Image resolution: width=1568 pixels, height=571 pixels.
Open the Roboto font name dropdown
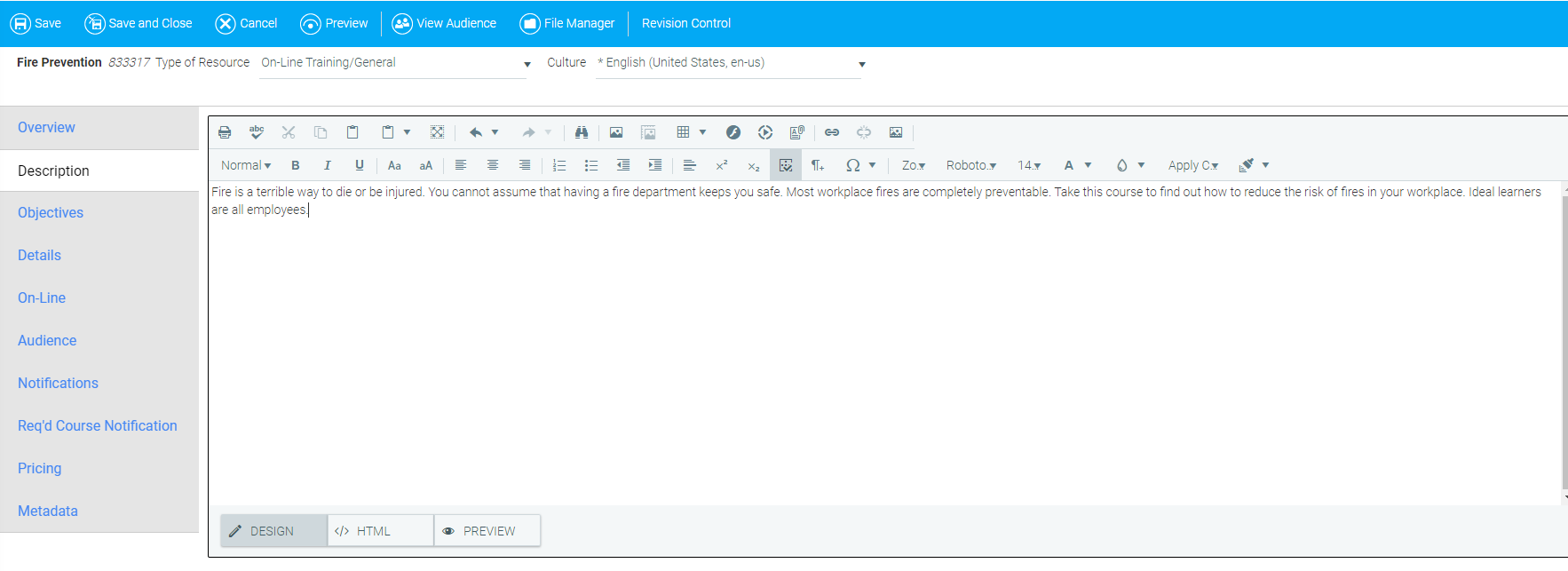(x=970, y=165)
